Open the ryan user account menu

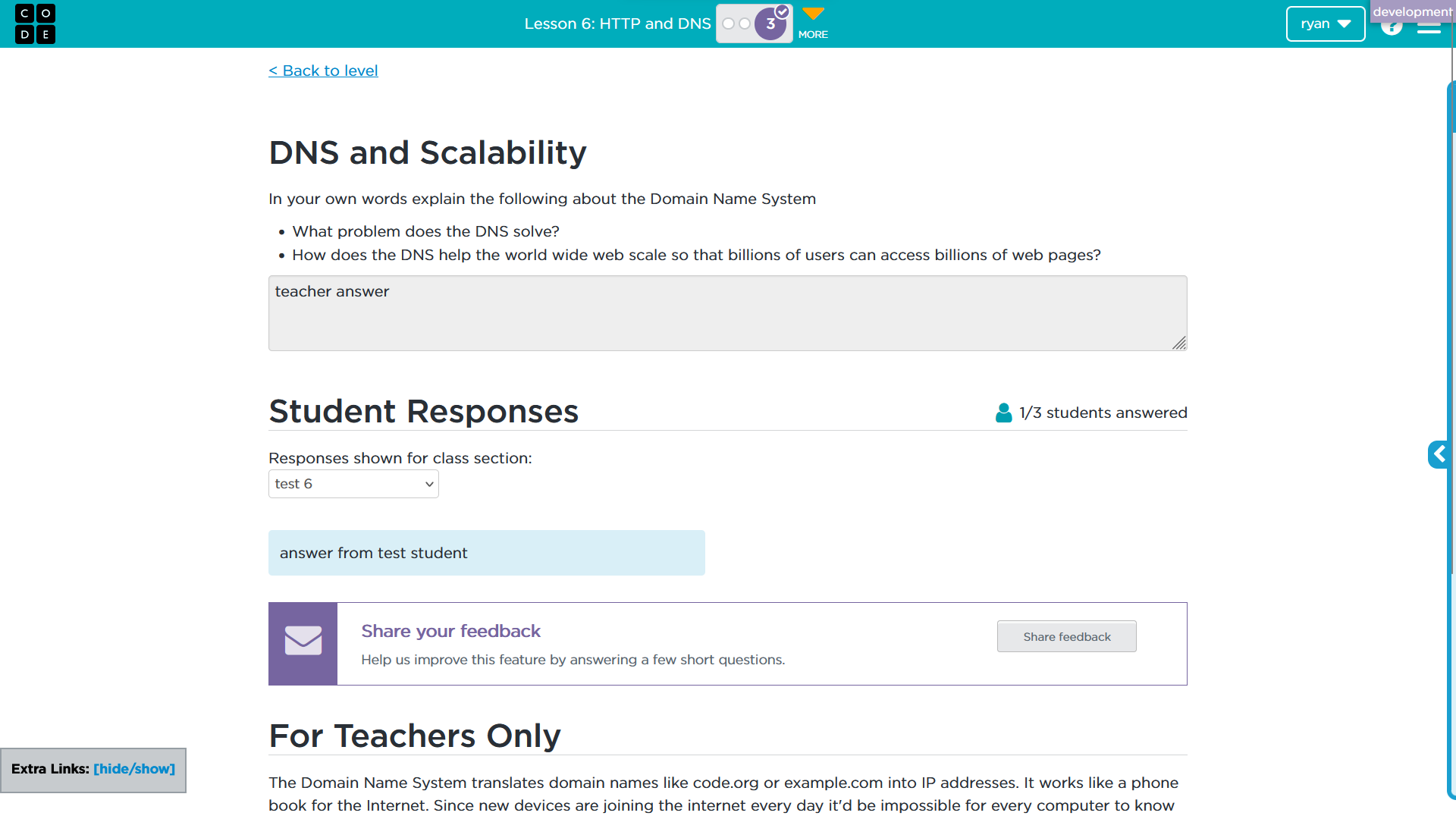click(x=1326, y=24)
